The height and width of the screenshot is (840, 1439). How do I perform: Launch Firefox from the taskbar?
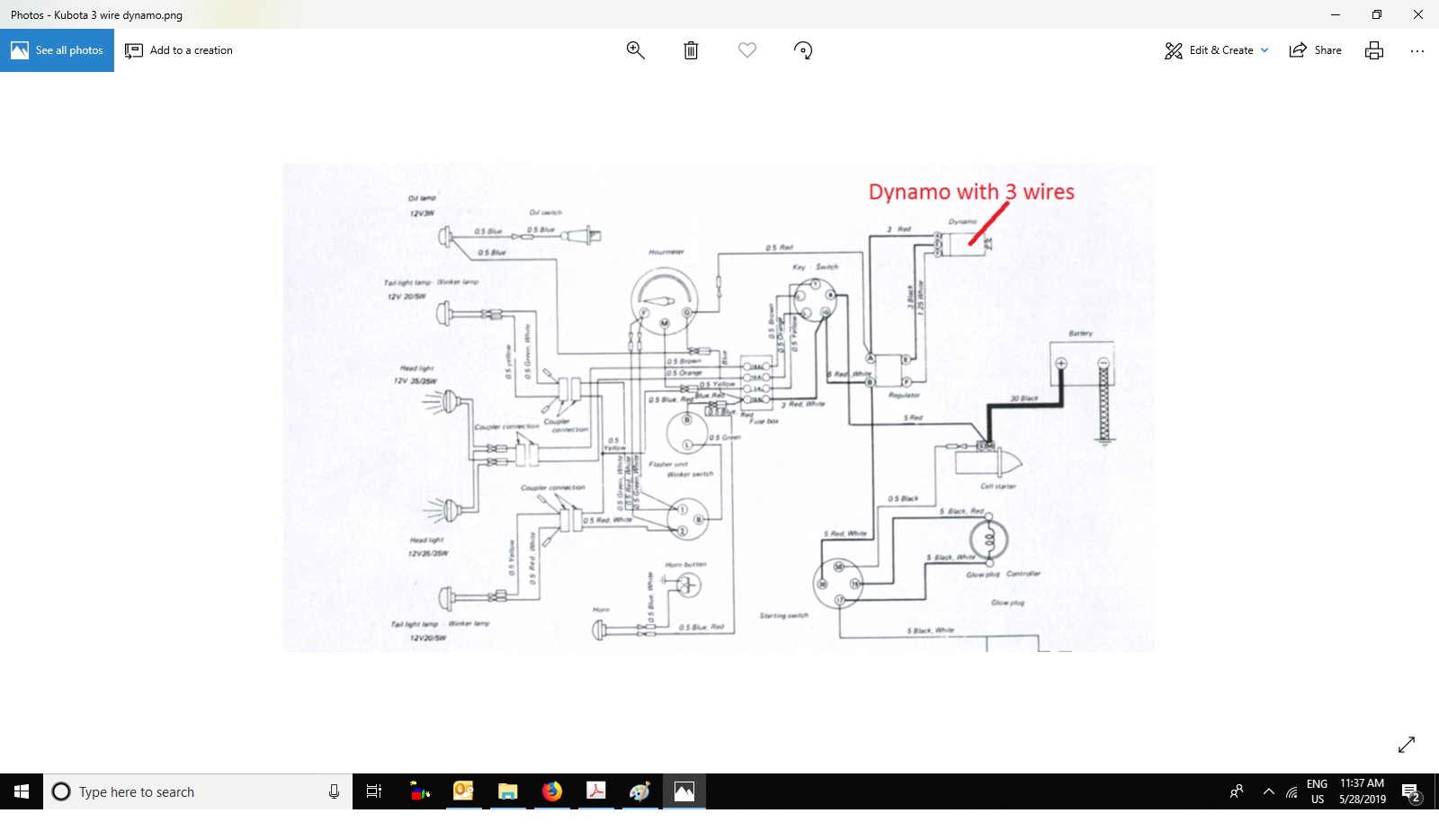point(551,791)
